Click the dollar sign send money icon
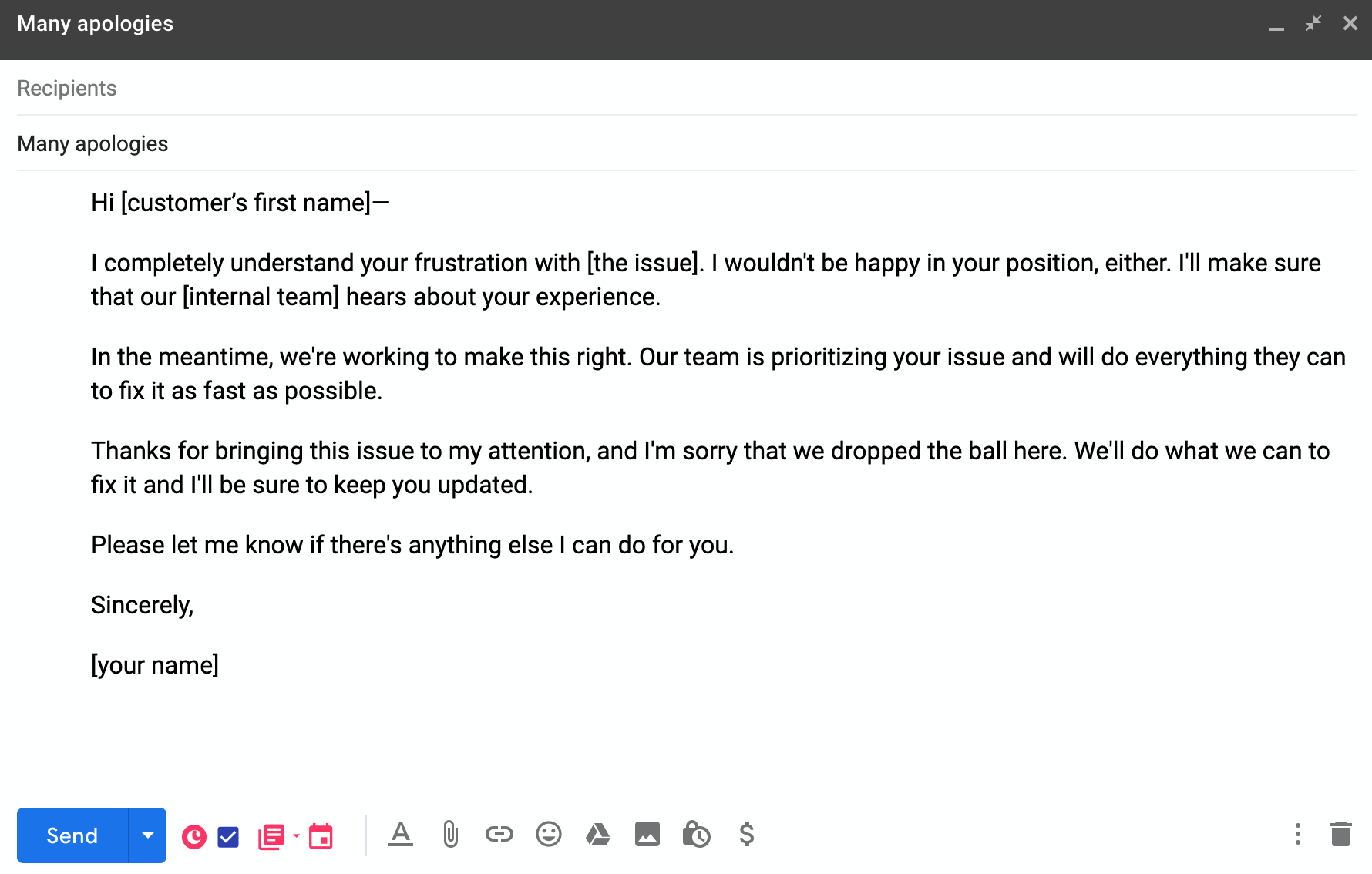The height and width of the screenshot is (874, 1372). 746,834
